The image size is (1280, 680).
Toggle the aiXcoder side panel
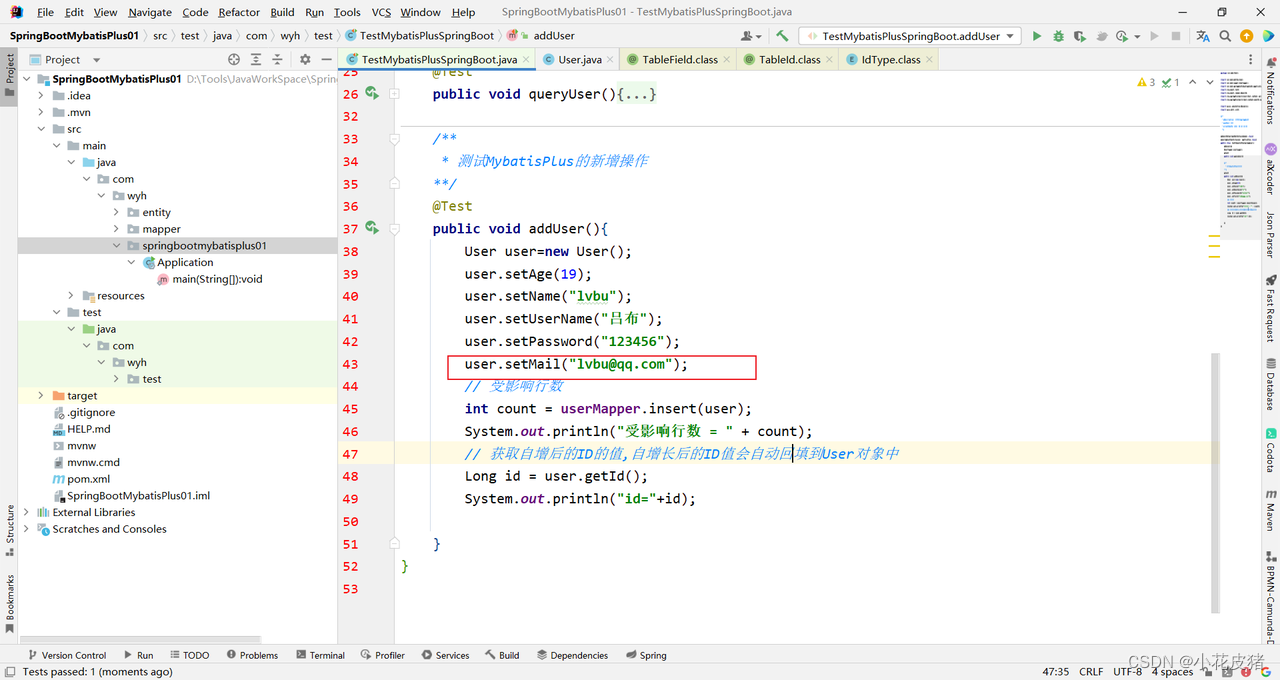pyautogui.click(x=1271, y=170)
